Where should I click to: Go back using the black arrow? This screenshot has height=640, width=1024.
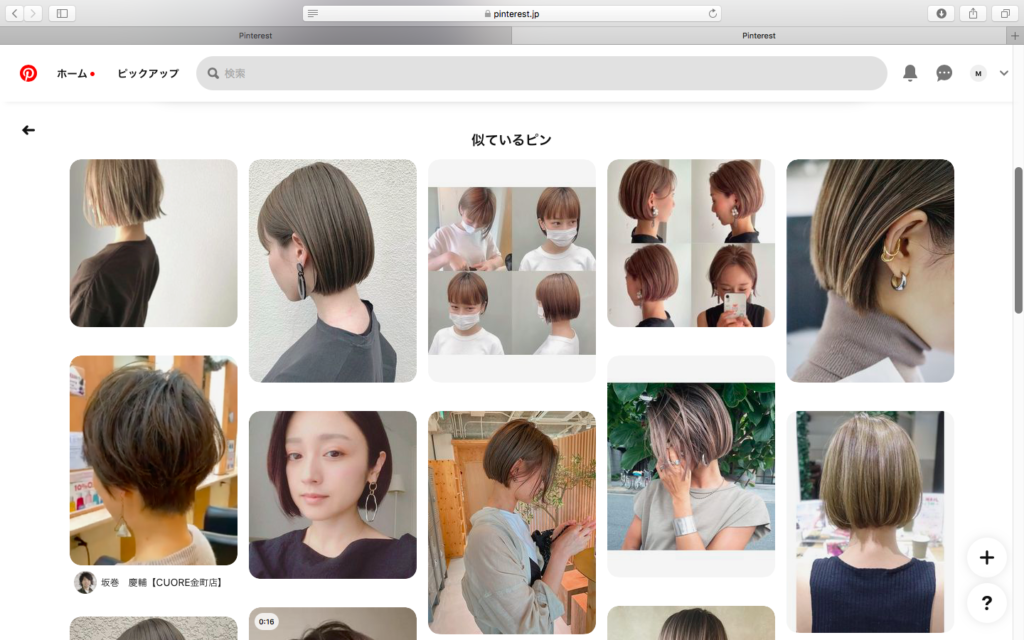28,130
